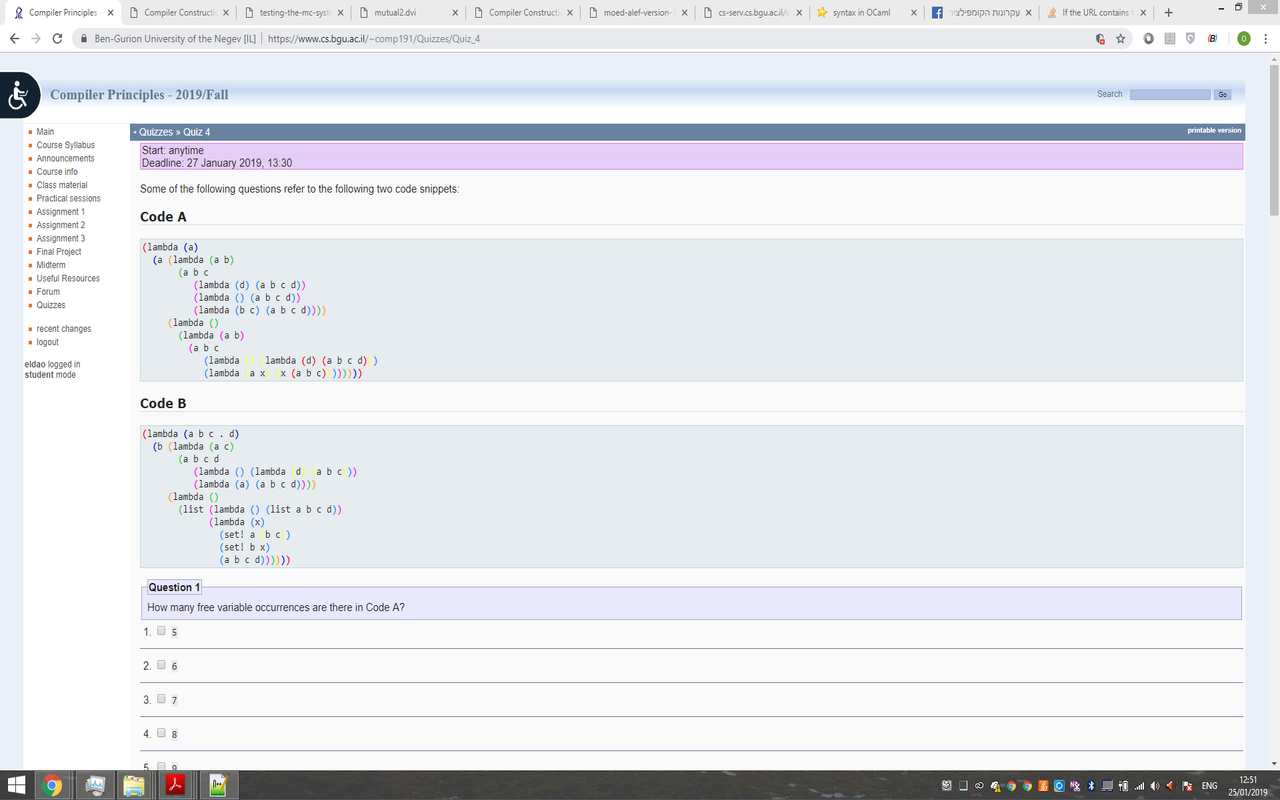View recent changes from the sidebar
Image resolution: width=1280 pixels, height=800 pixels.
coord(64,329)
